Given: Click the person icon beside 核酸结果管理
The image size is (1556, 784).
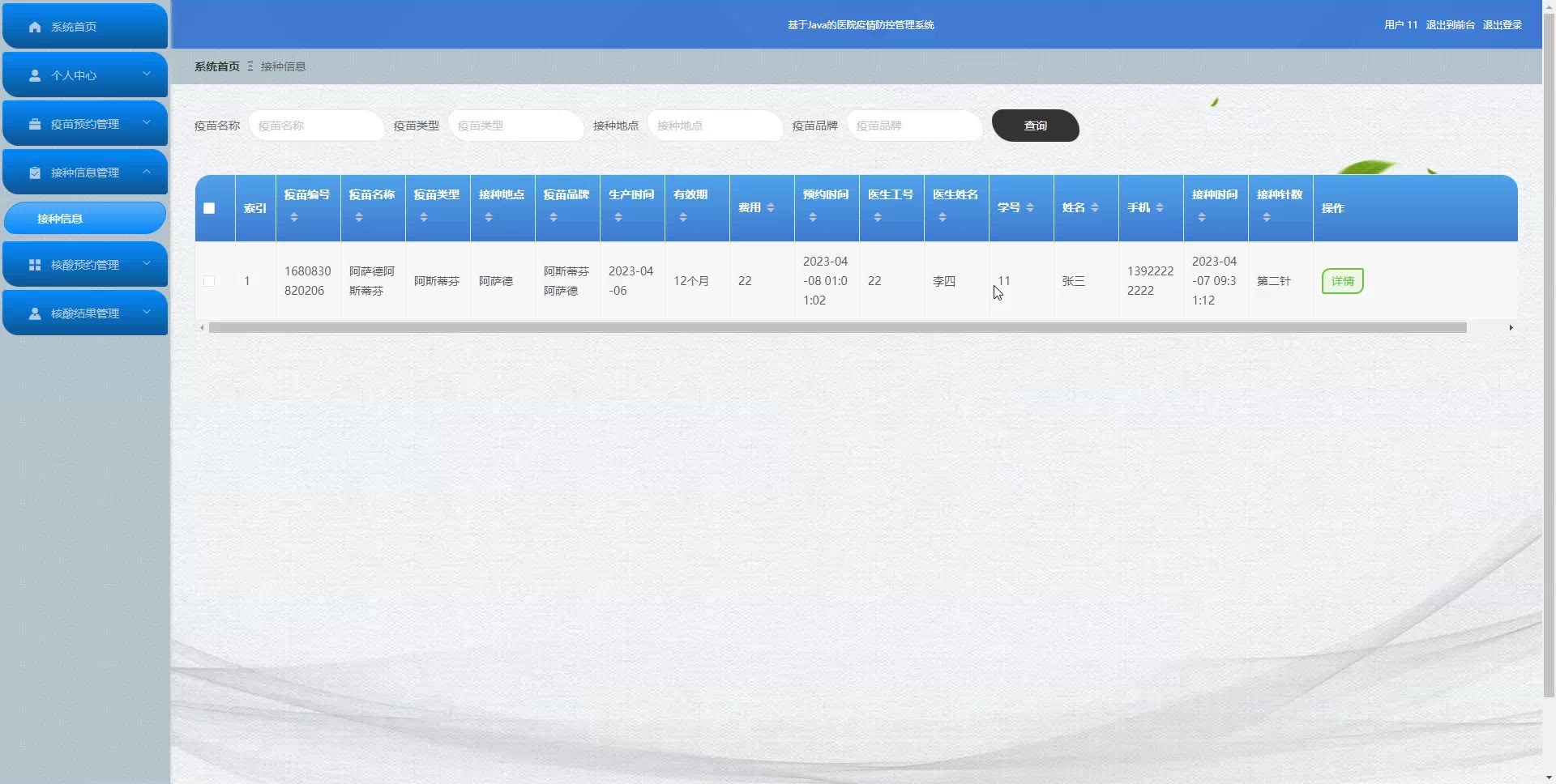Looking at the screenshot, I should tap(35, 313).
